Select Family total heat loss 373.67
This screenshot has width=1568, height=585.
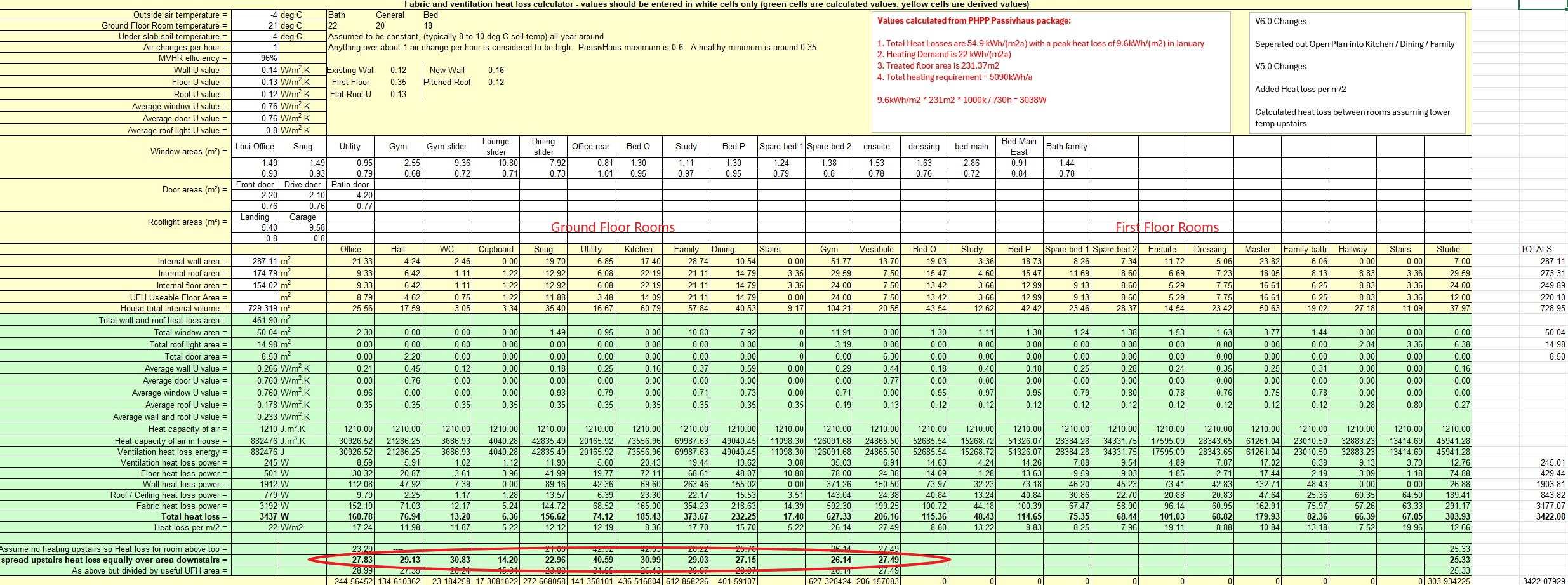pos(686,517)
